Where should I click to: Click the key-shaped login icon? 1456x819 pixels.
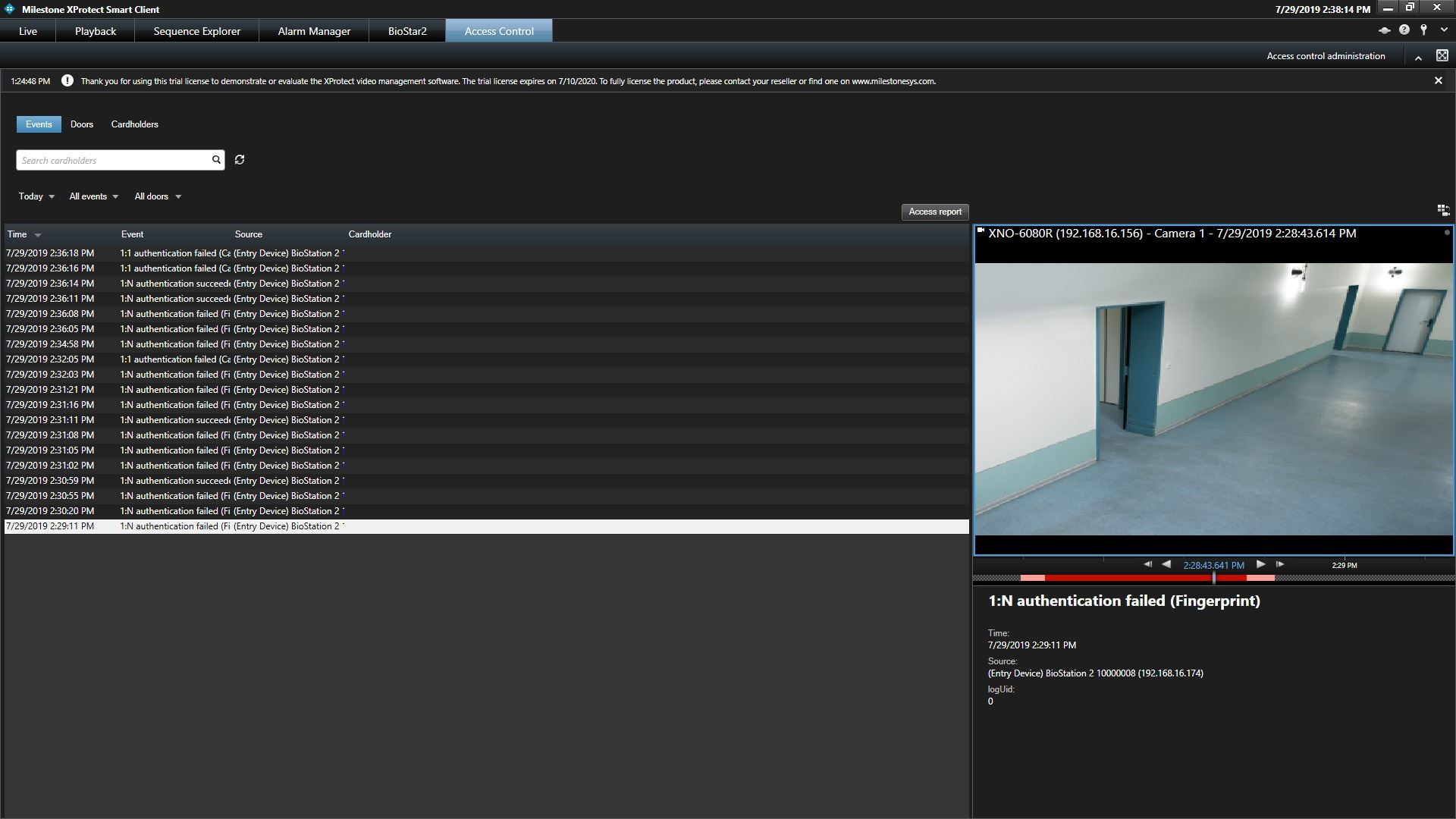1424,30
